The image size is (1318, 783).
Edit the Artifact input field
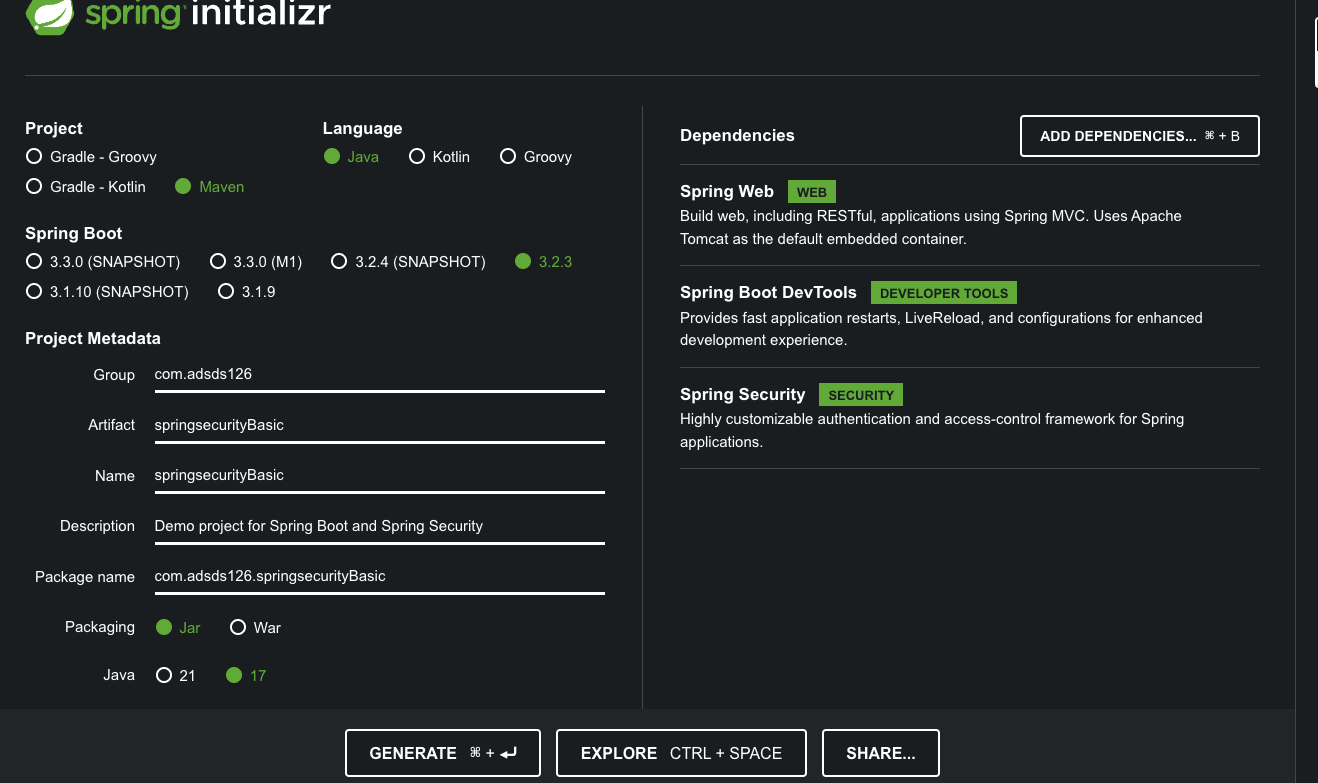point(380,425)
